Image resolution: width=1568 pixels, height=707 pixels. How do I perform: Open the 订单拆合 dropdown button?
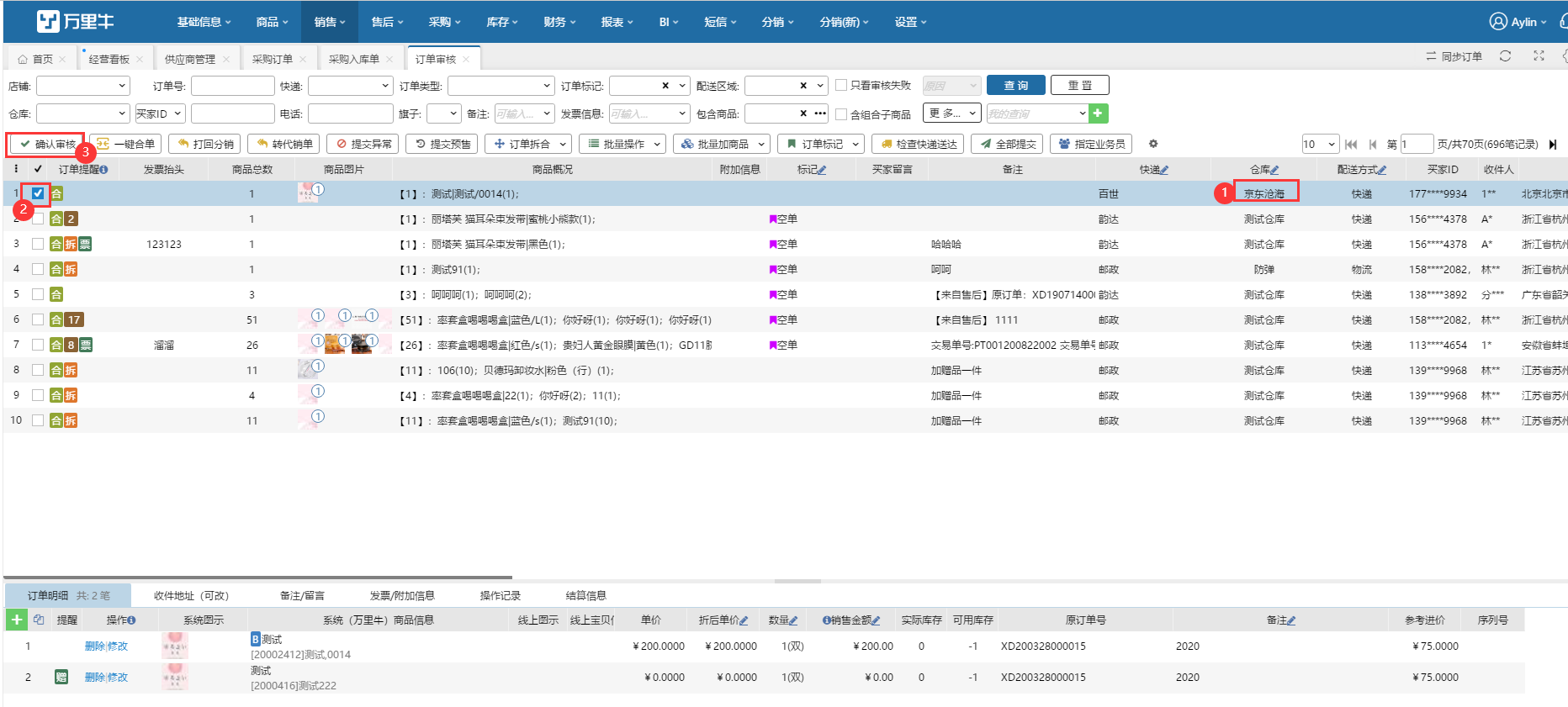coord(528,144)
